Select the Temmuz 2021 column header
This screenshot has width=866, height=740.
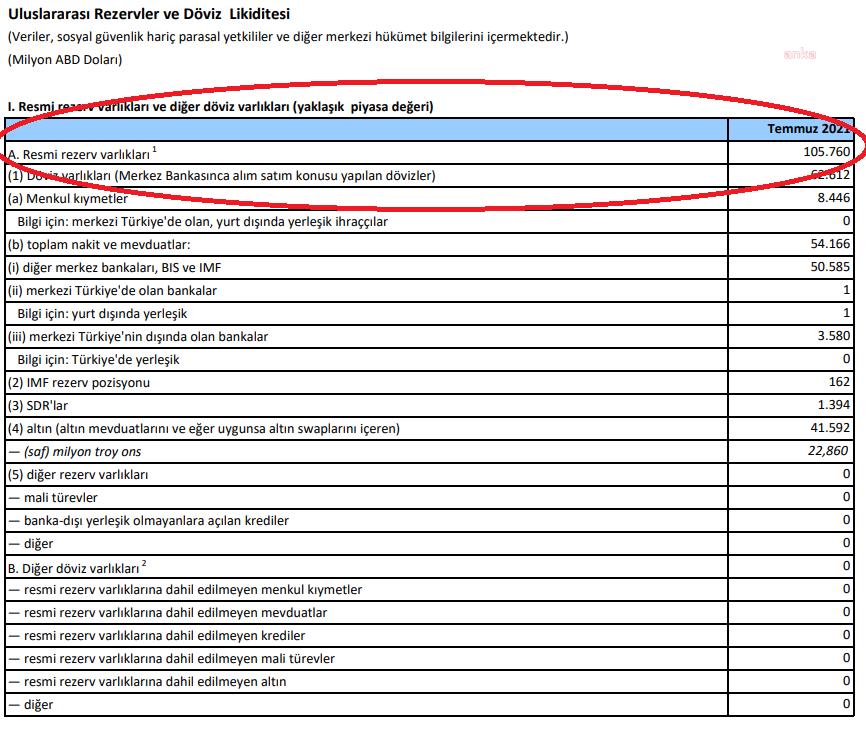click(808, 129)
